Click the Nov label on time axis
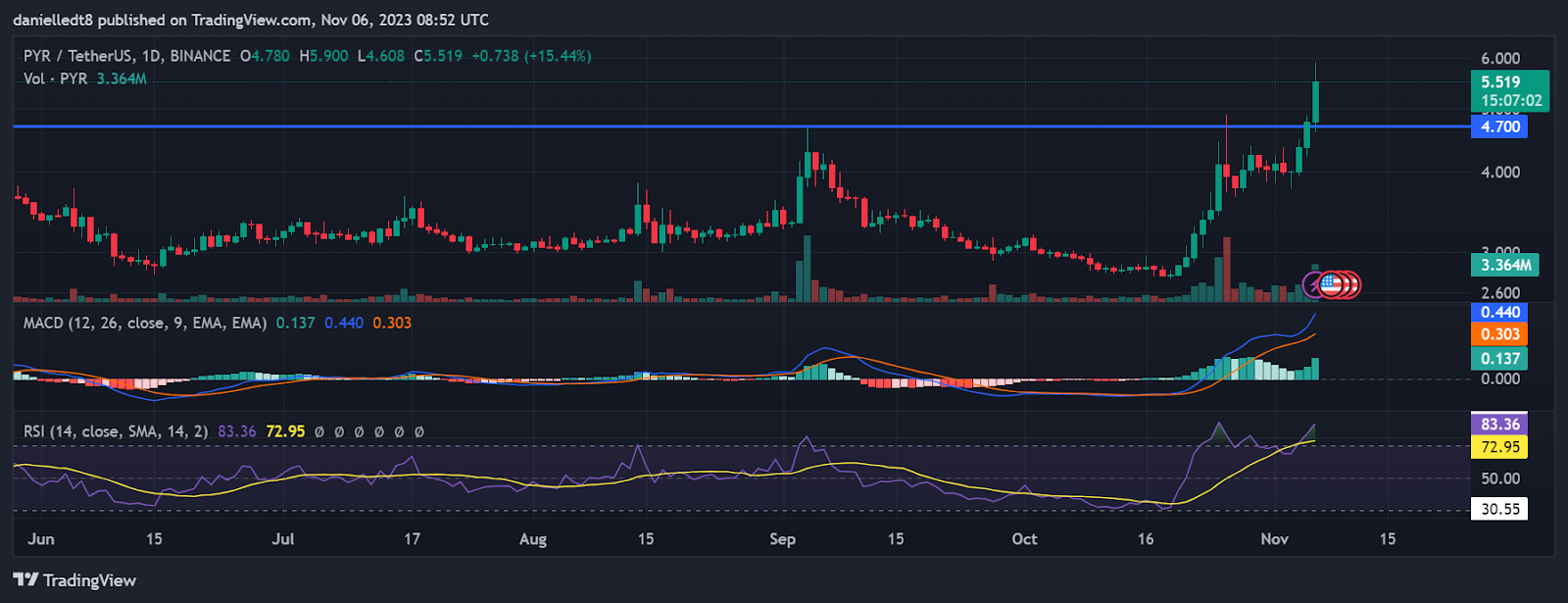Image resolution: width=1568 pixels, height=603 pixels. pyautogui.click(x=1274, y=539)
